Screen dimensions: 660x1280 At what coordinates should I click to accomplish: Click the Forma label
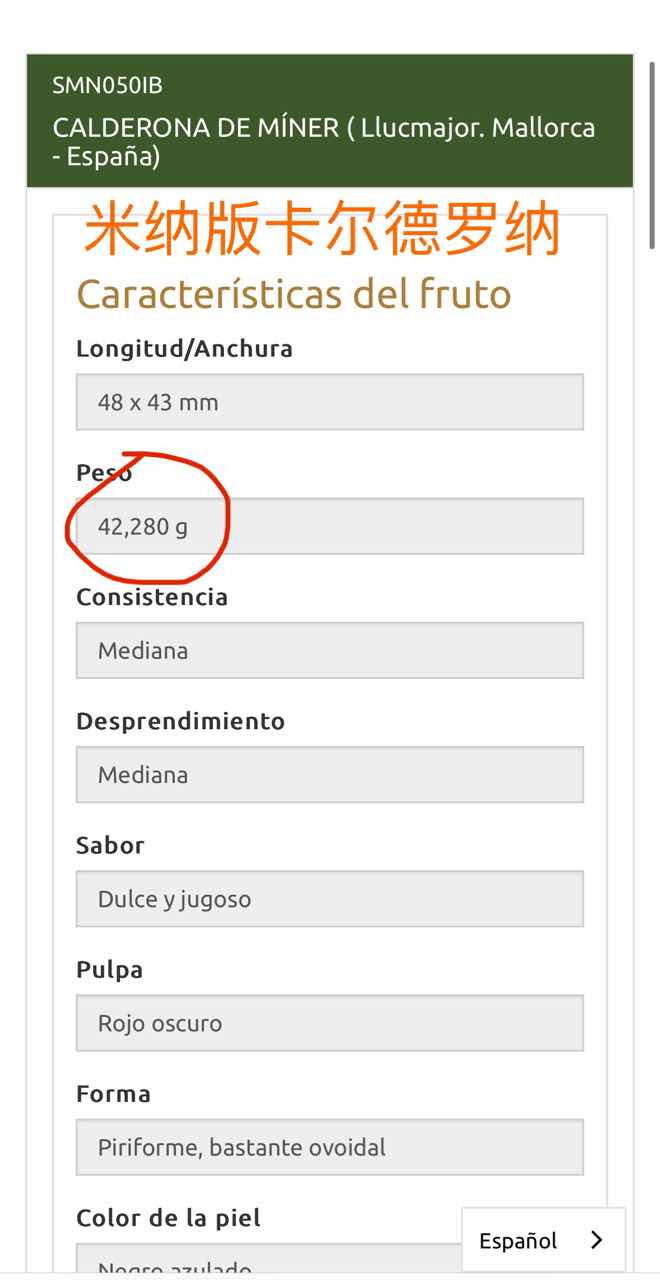(113, 1093)
